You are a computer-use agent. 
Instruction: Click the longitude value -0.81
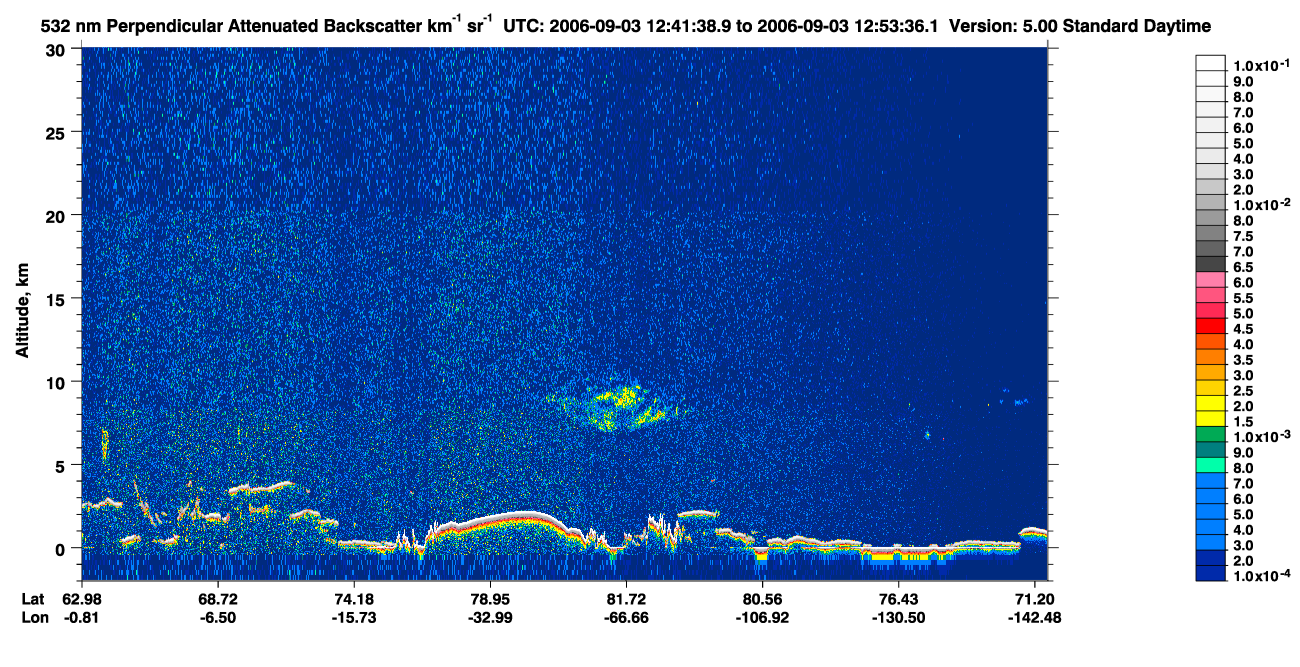click(81, 617)
